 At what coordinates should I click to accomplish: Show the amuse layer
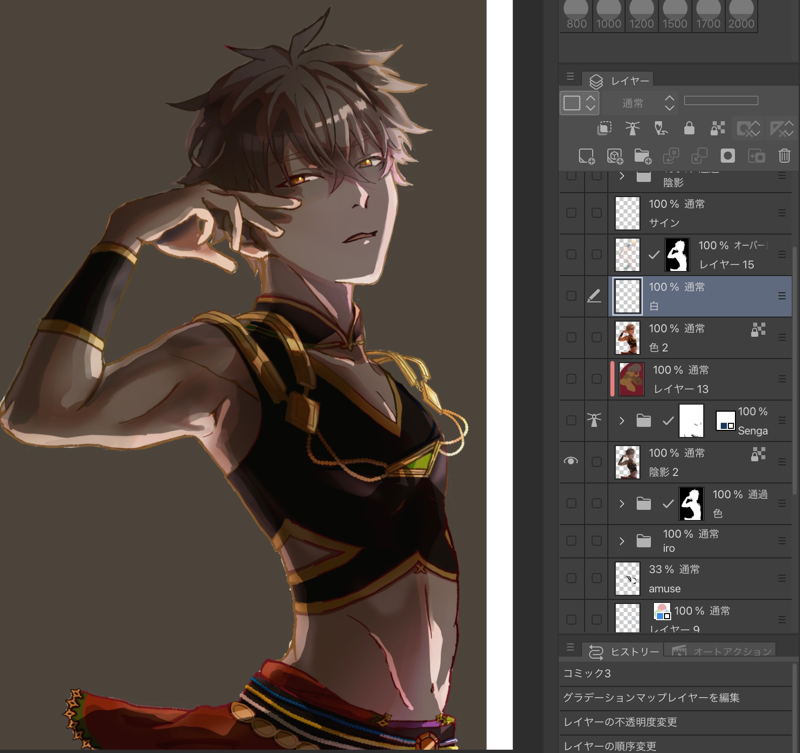[571, 578]
